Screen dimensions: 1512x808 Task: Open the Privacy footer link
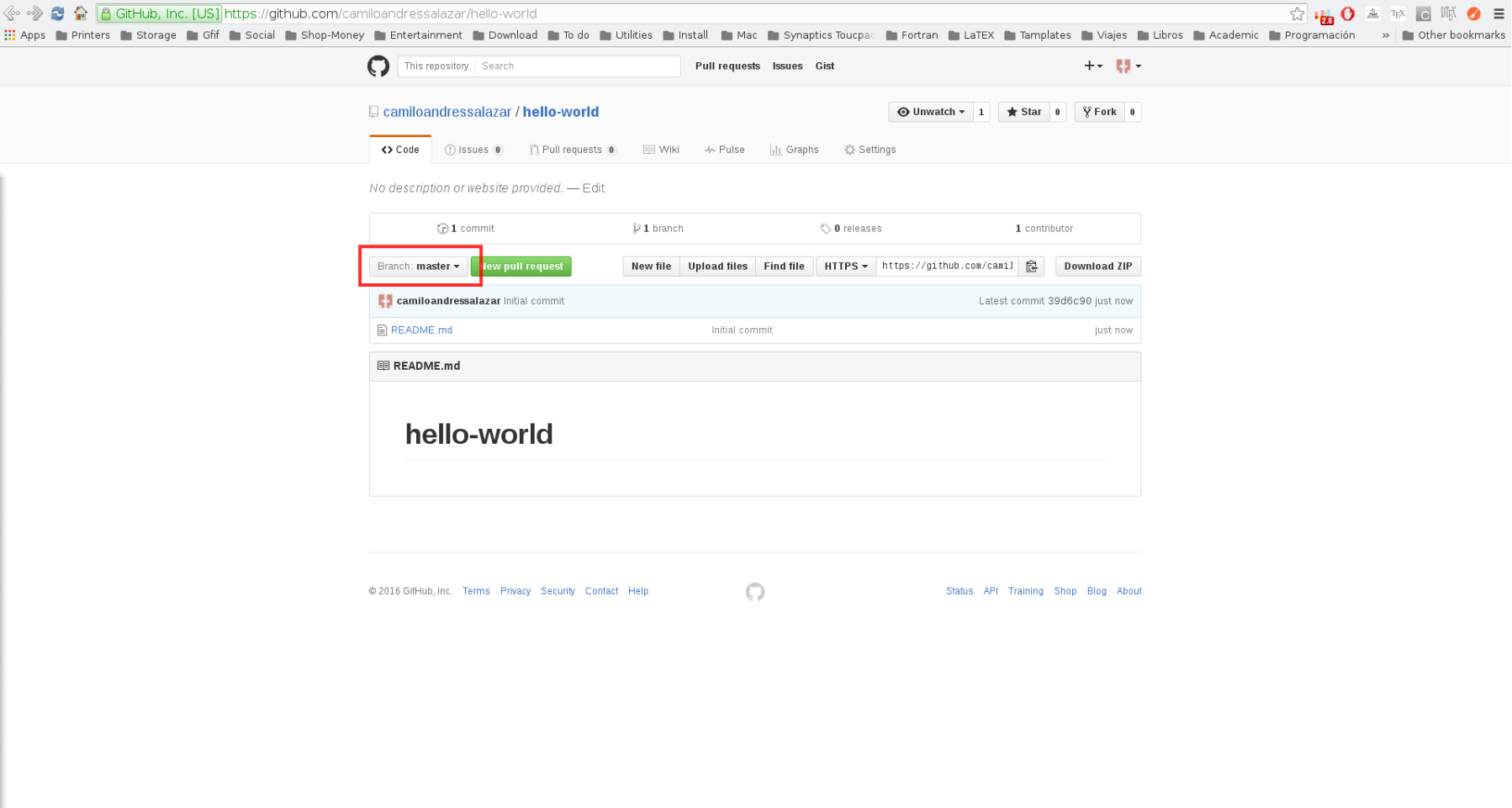tap(515, 591)
